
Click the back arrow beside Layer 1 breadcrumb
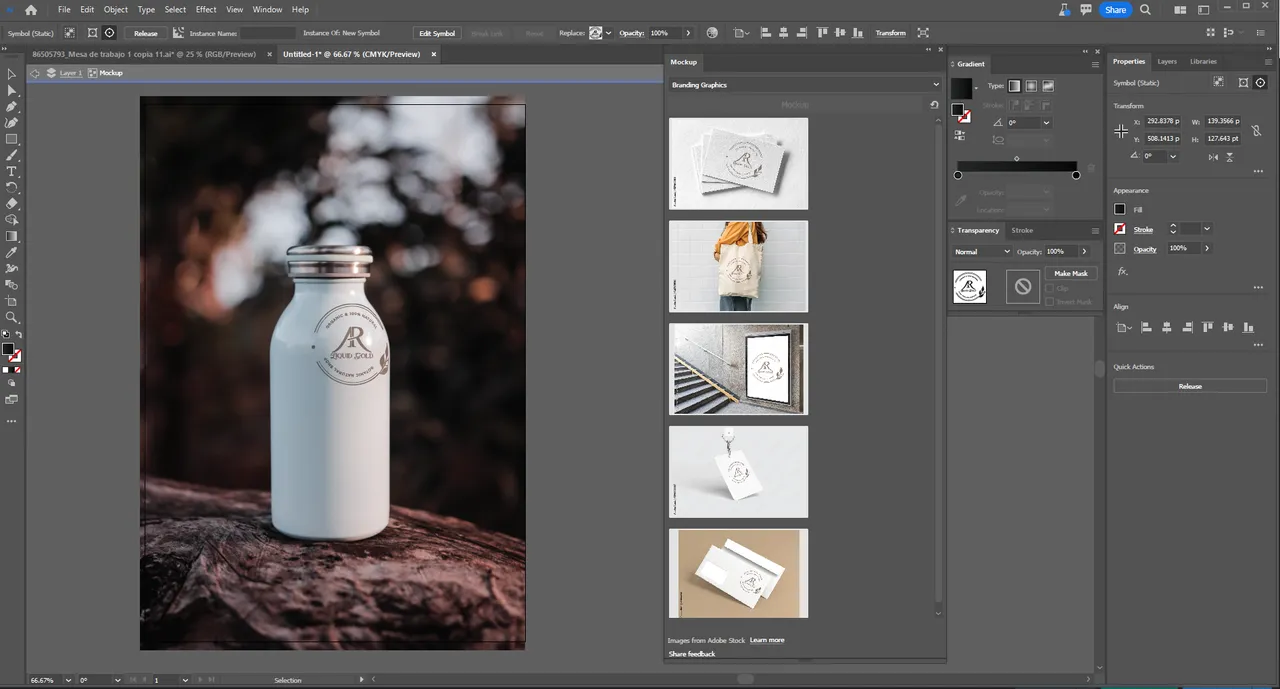point(35,73)
